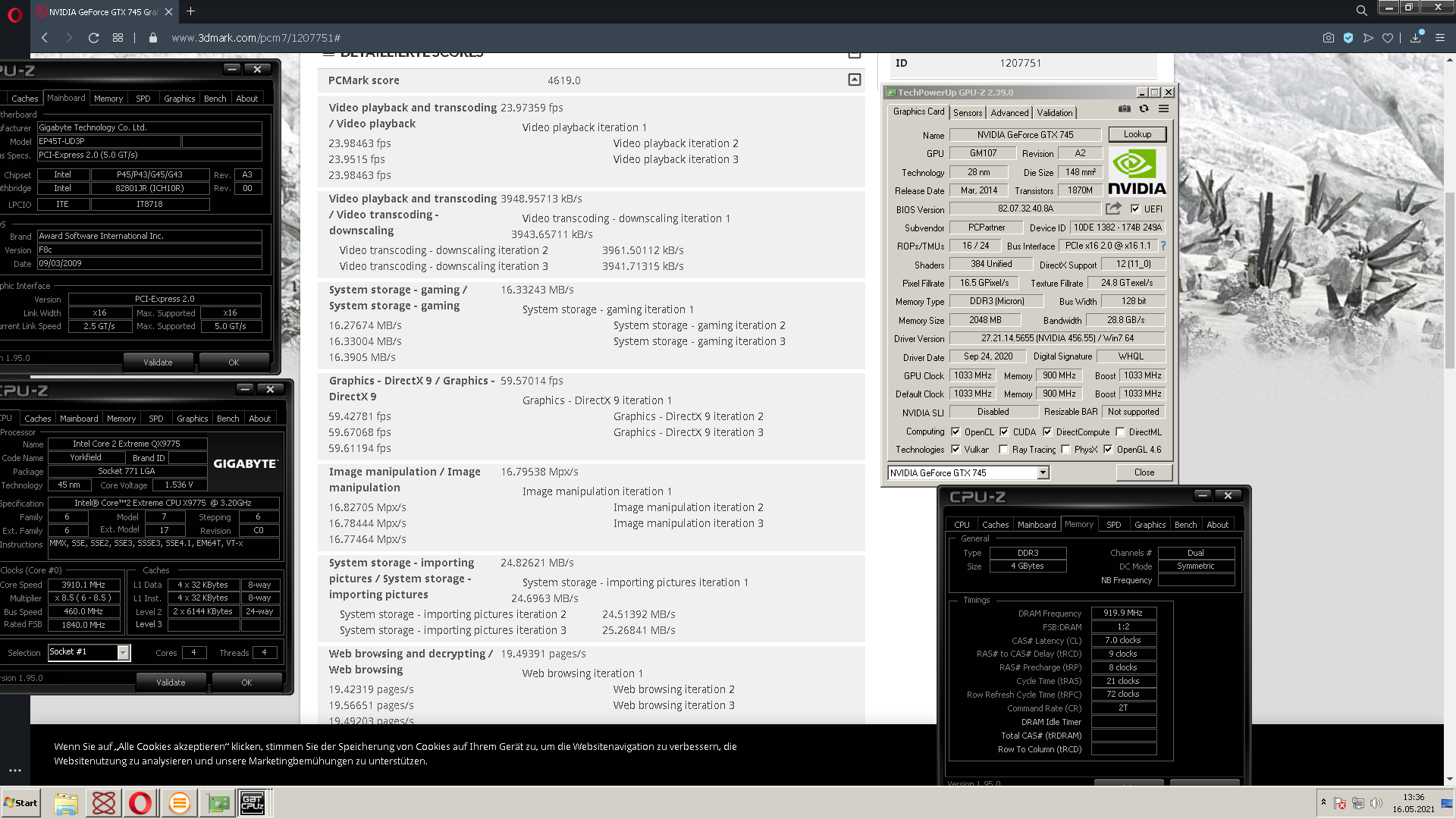
Task: Click the browser address bar URL
Action: point(256,38)
